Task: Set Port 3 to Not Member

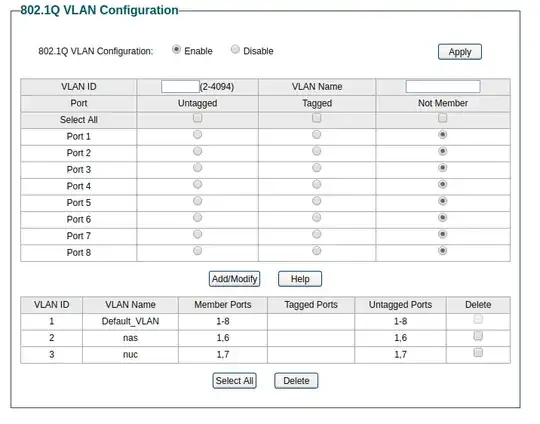Action: tap(443, 168)
